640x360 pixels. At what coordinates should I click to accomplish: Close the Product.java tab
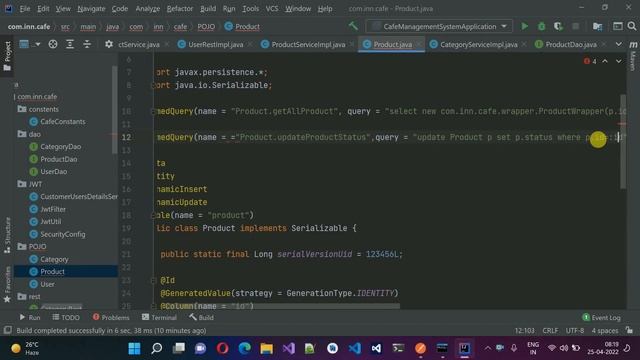click(x=418, y=44)
